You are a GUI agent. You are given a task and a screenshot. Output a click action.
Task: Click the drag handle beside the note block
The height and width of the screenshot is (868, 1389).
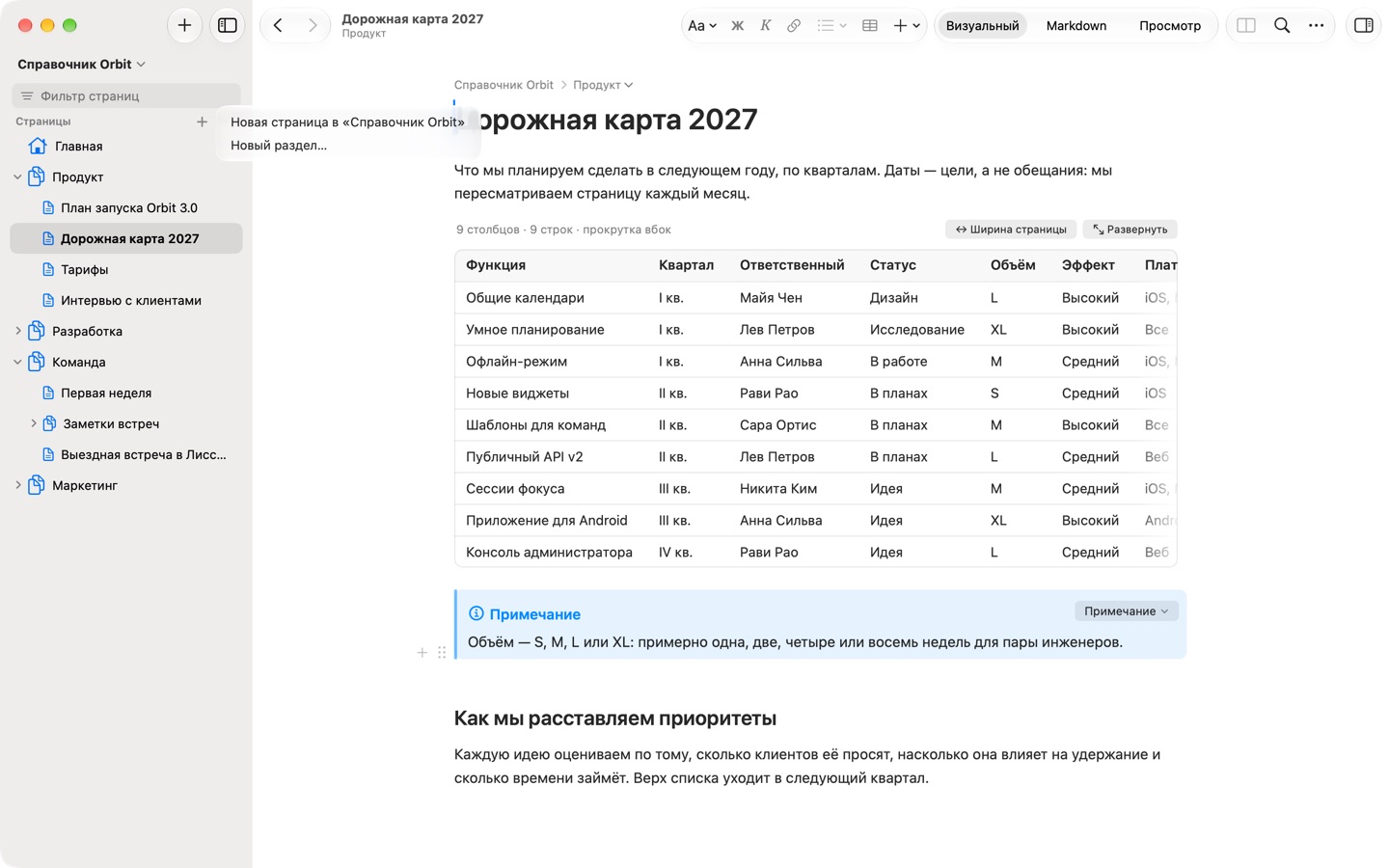click(442, 653)
